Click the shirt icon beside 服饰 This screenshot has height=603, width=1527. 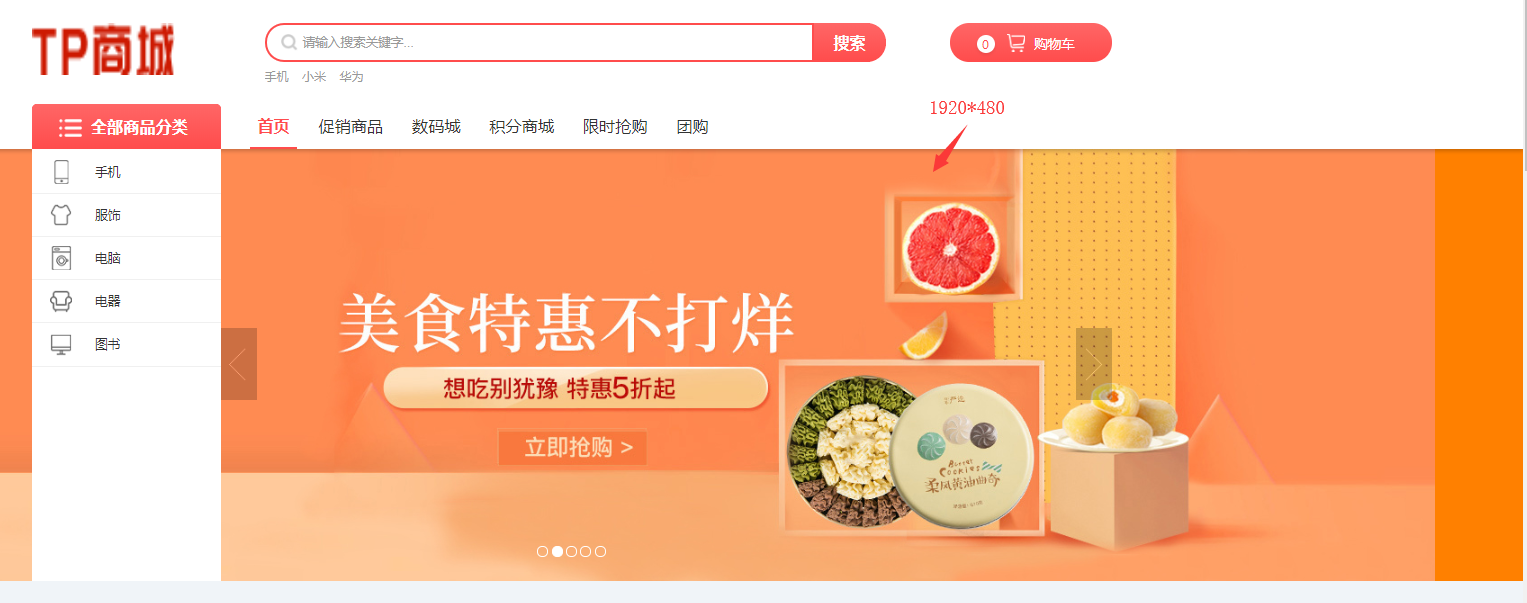[61, 215]
